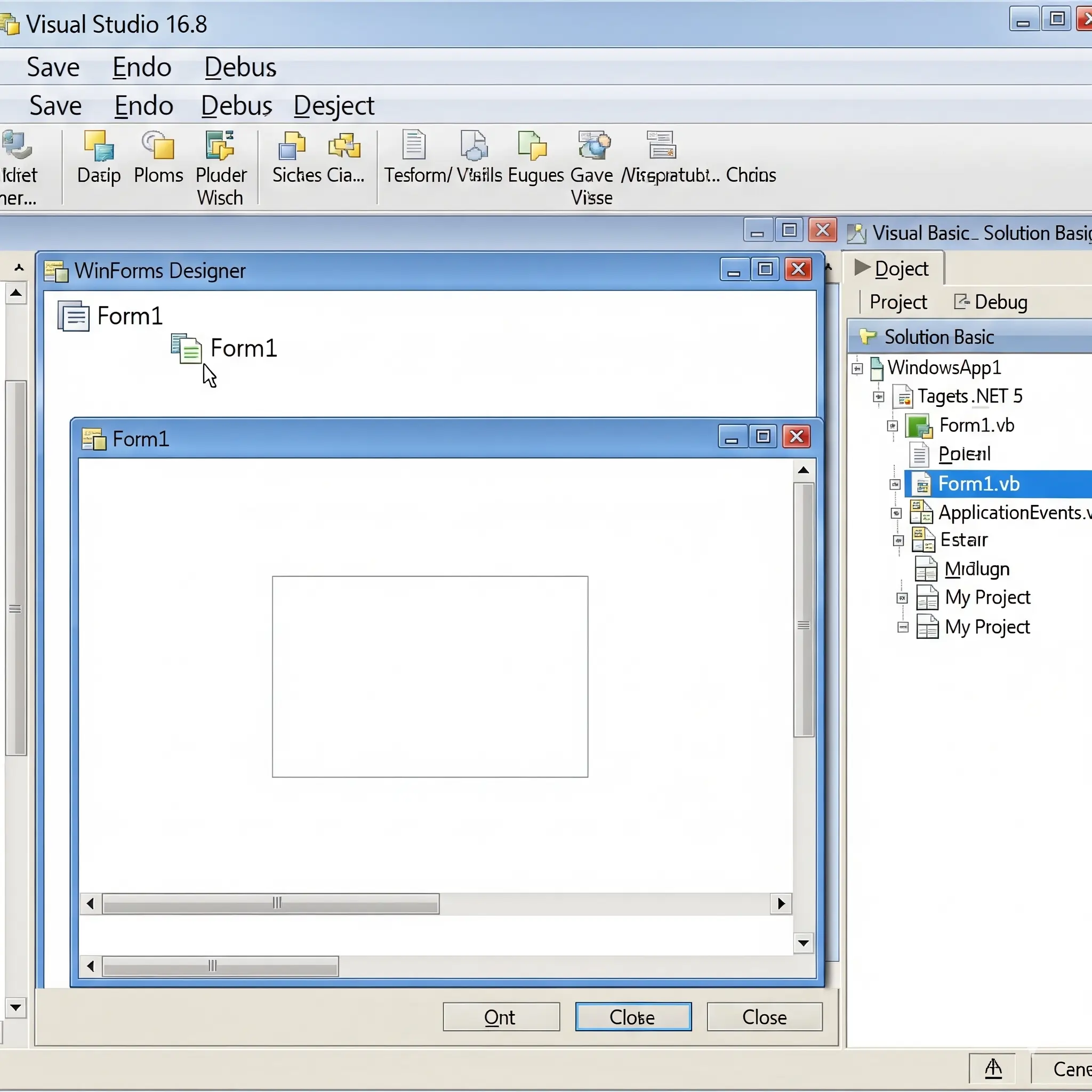Select the Midlugn tree item
Screen dimensions: 1092x1092
click(x=977, y=568)
